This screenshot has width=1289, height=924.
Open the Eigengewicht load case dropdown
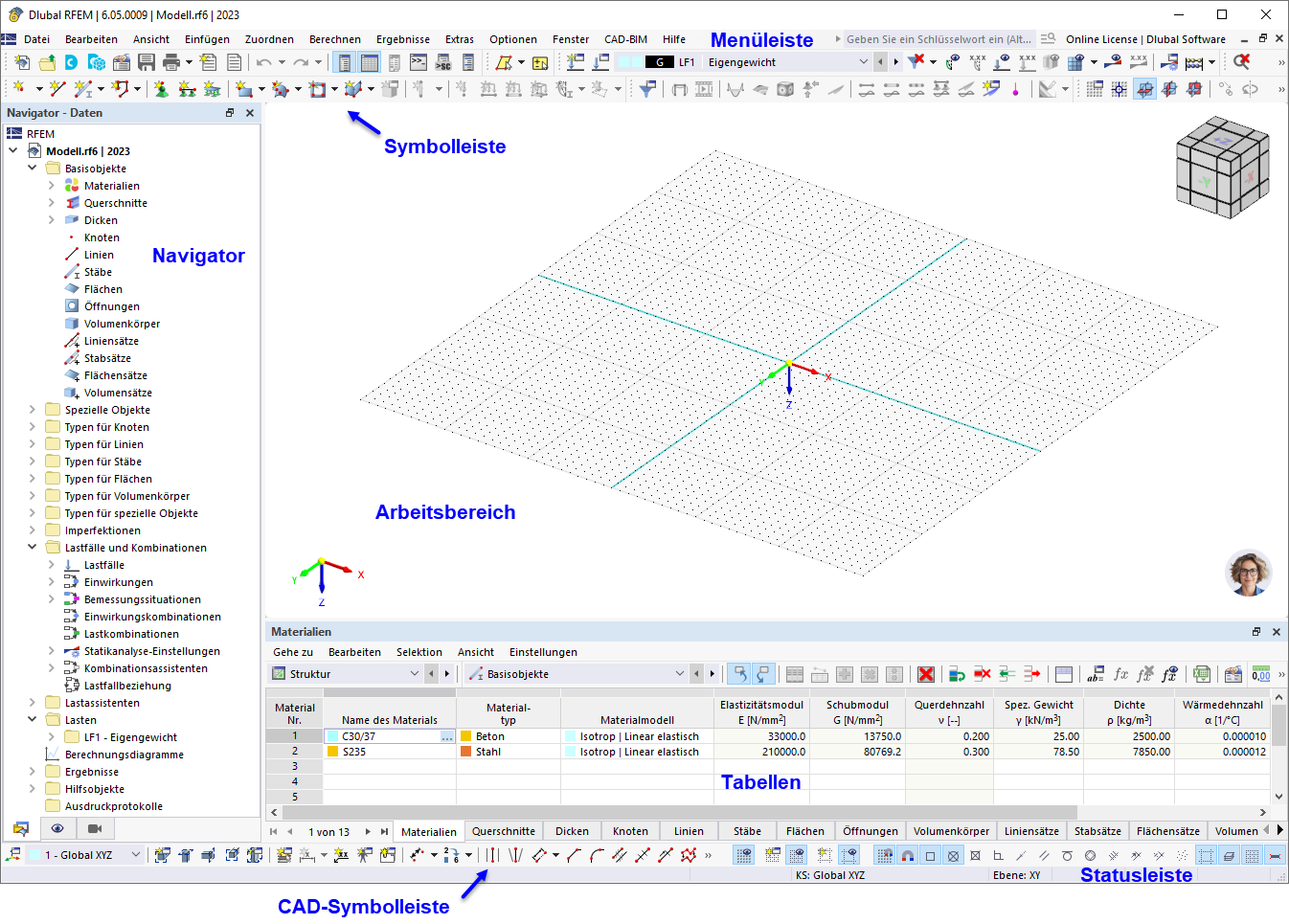[x=862, y=61]
